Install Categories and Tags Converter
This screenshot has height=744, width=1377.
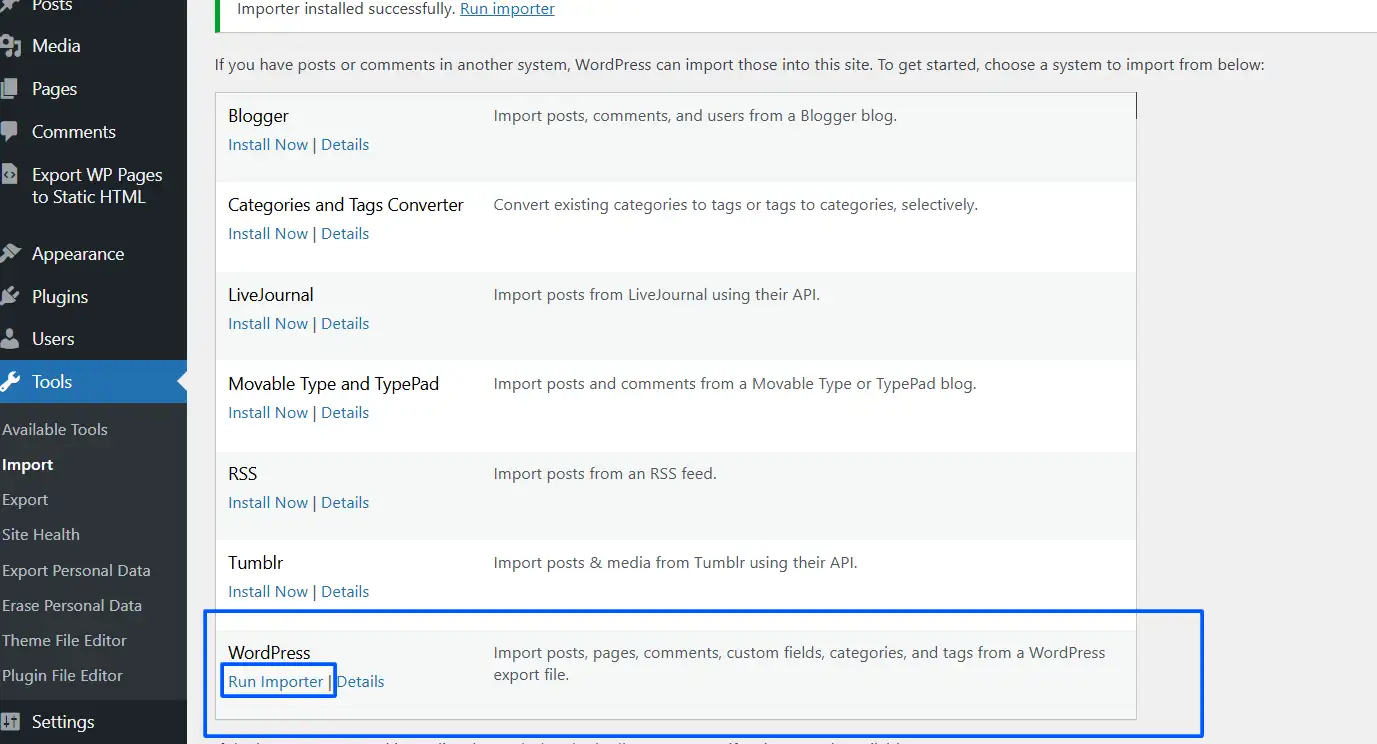click(268, 234)
